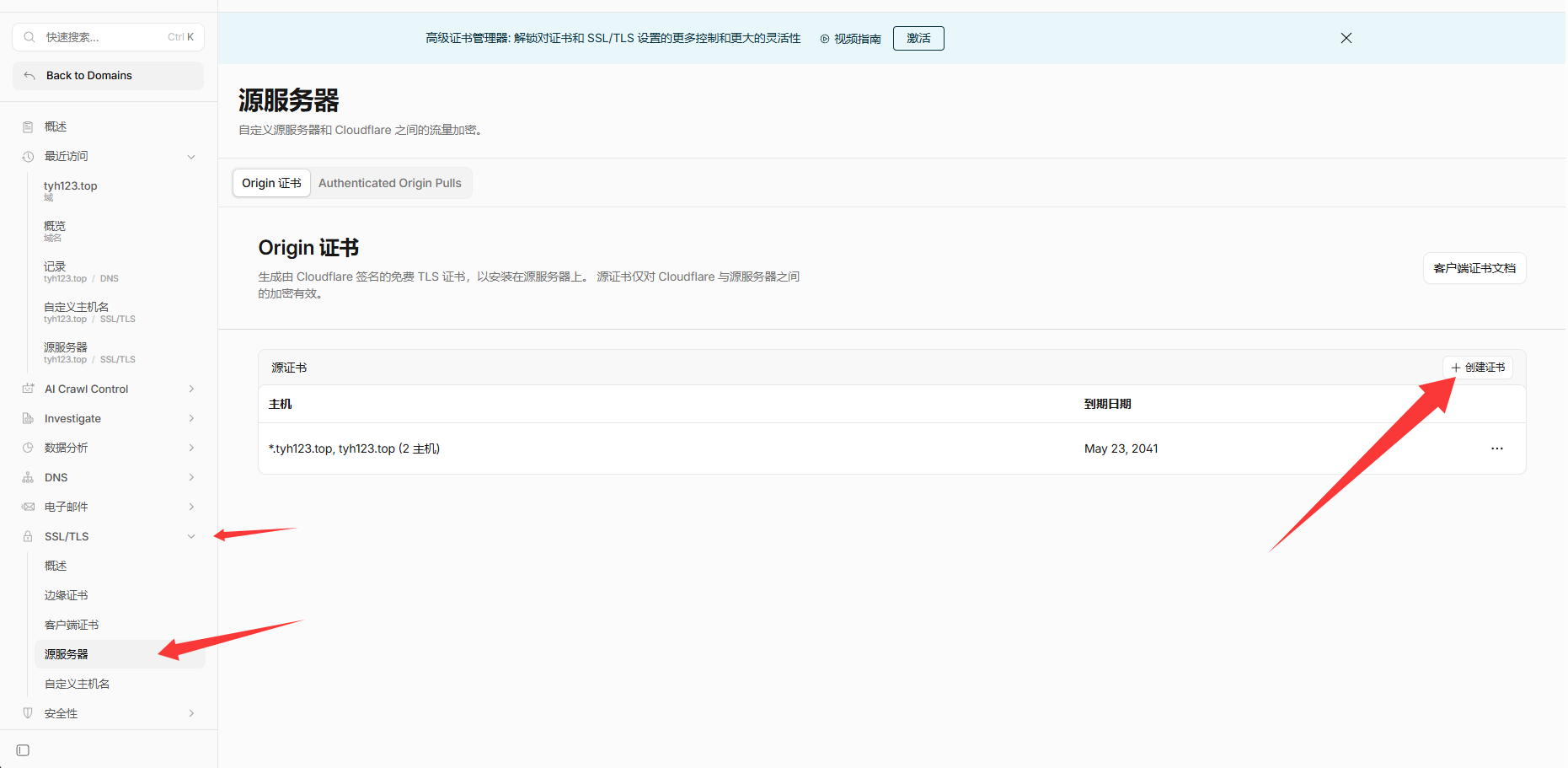Click the 数据分析 sidebar label

pyautogui.click(x=66, y=448)
